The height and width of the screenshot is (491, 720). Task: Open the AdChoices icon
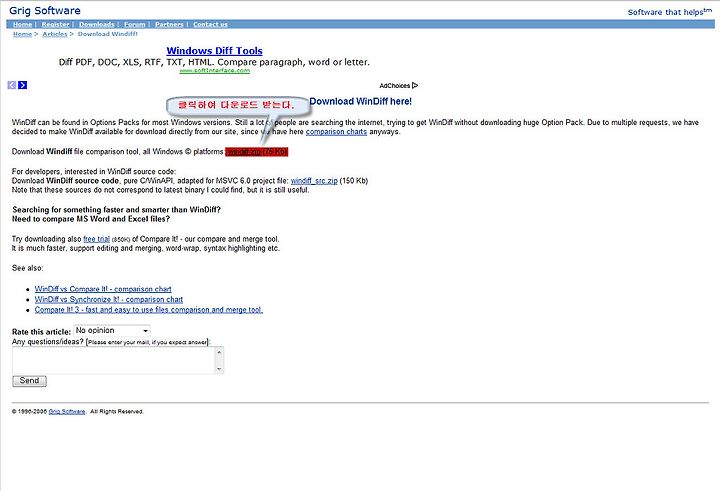point(415,85)
